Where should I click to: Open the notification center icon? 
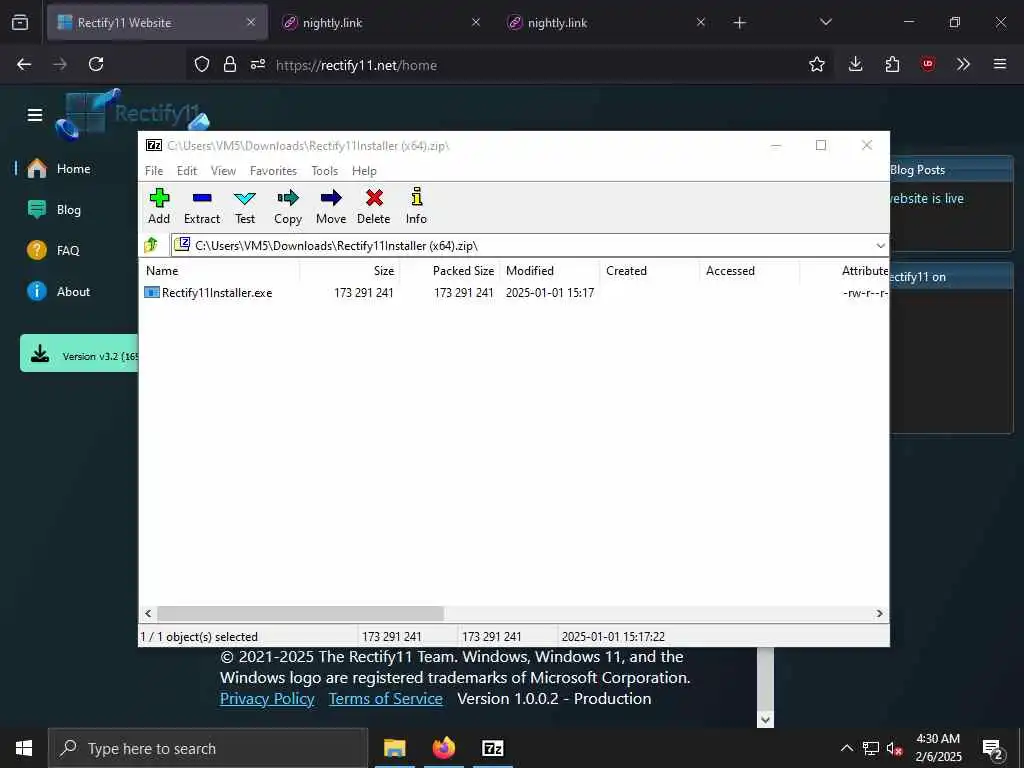click(x=992, y=749)
